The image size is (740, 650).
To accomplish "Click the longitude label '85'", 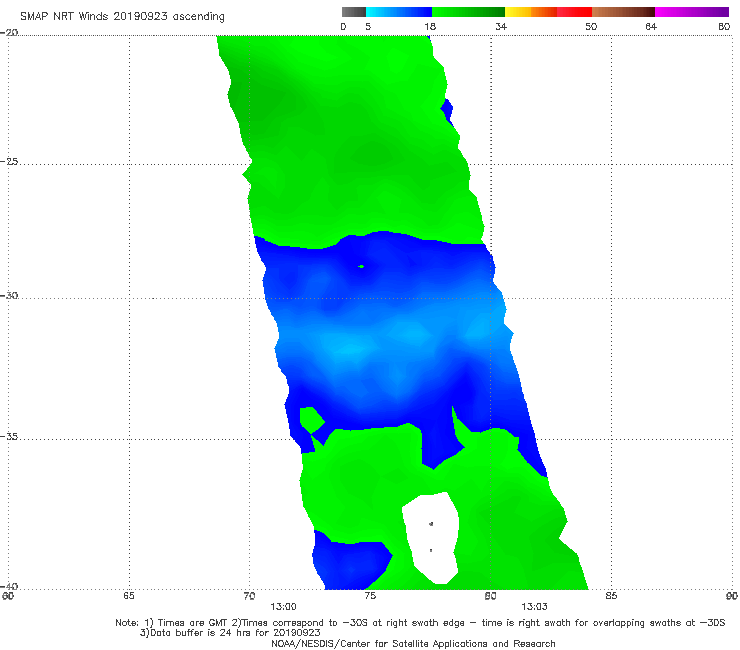I will (x=611, y=596).
